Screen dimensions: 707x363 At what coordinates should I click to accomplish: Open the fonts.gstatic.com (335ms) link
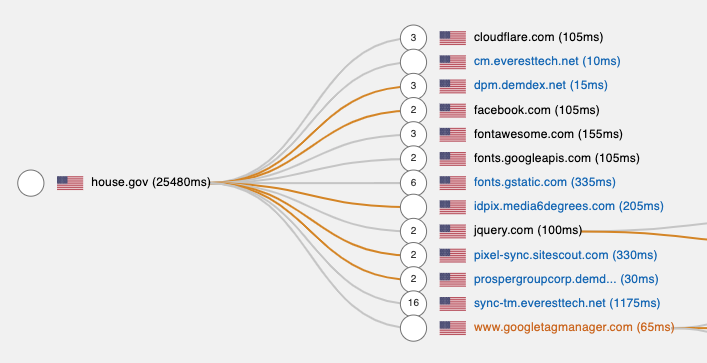pyautogui.click(x=545, y=182)
